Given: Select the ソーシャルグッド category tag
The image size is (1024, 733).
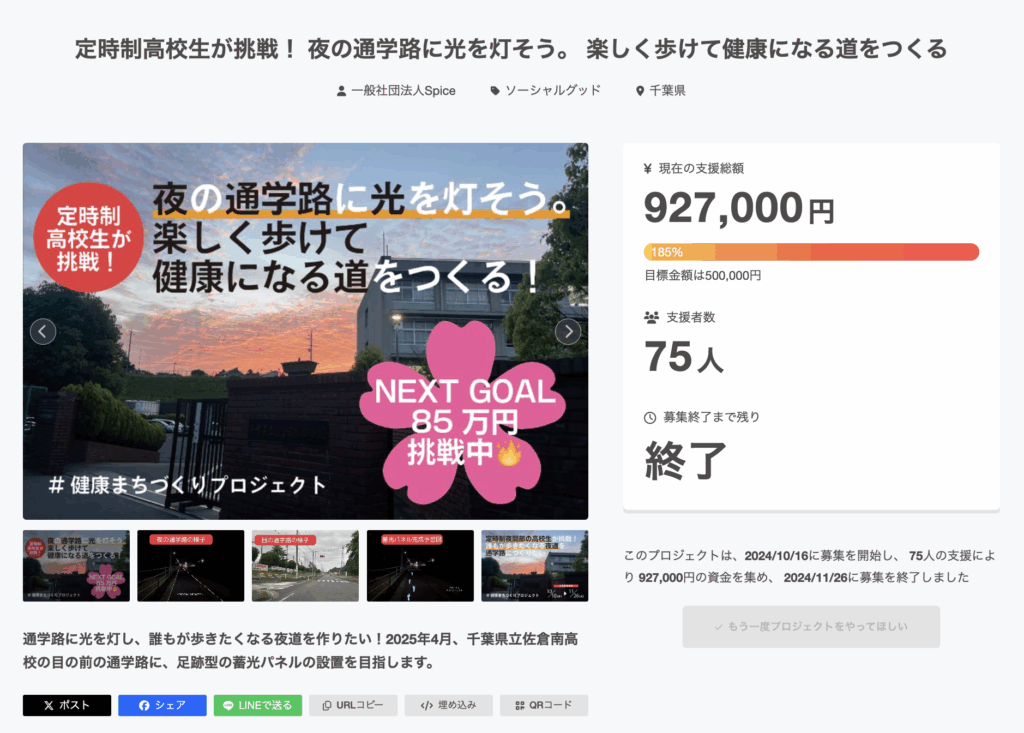Looking at the screenshot, I should [x=546, y=91].
